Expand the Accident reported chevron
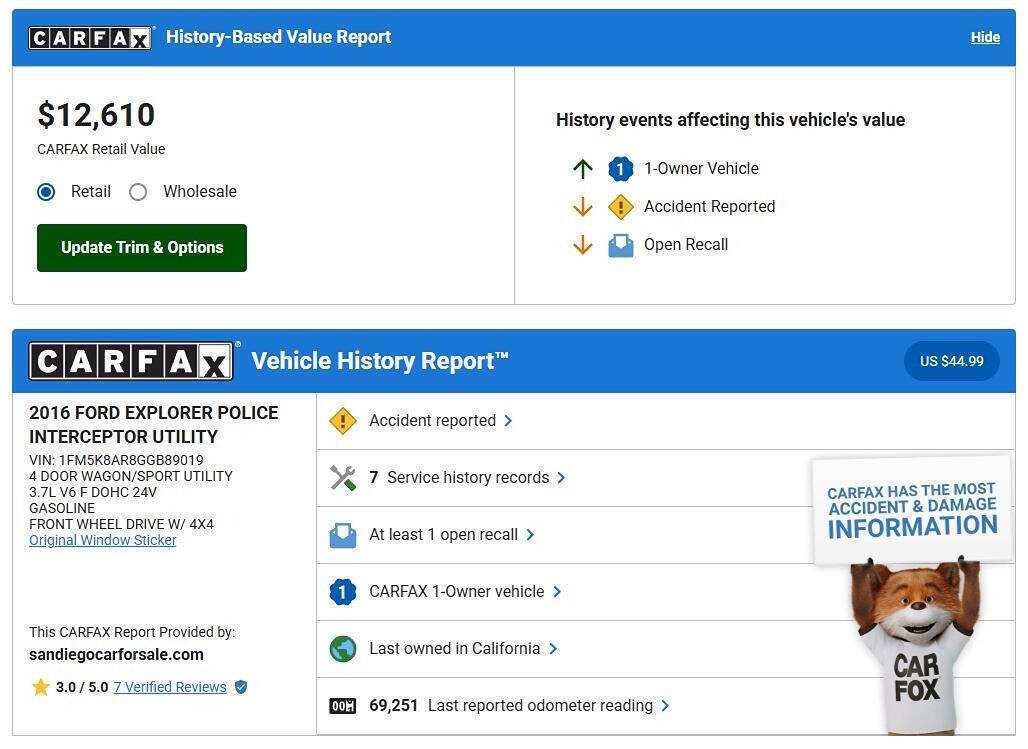The image size is (1028, 749). 508,421
